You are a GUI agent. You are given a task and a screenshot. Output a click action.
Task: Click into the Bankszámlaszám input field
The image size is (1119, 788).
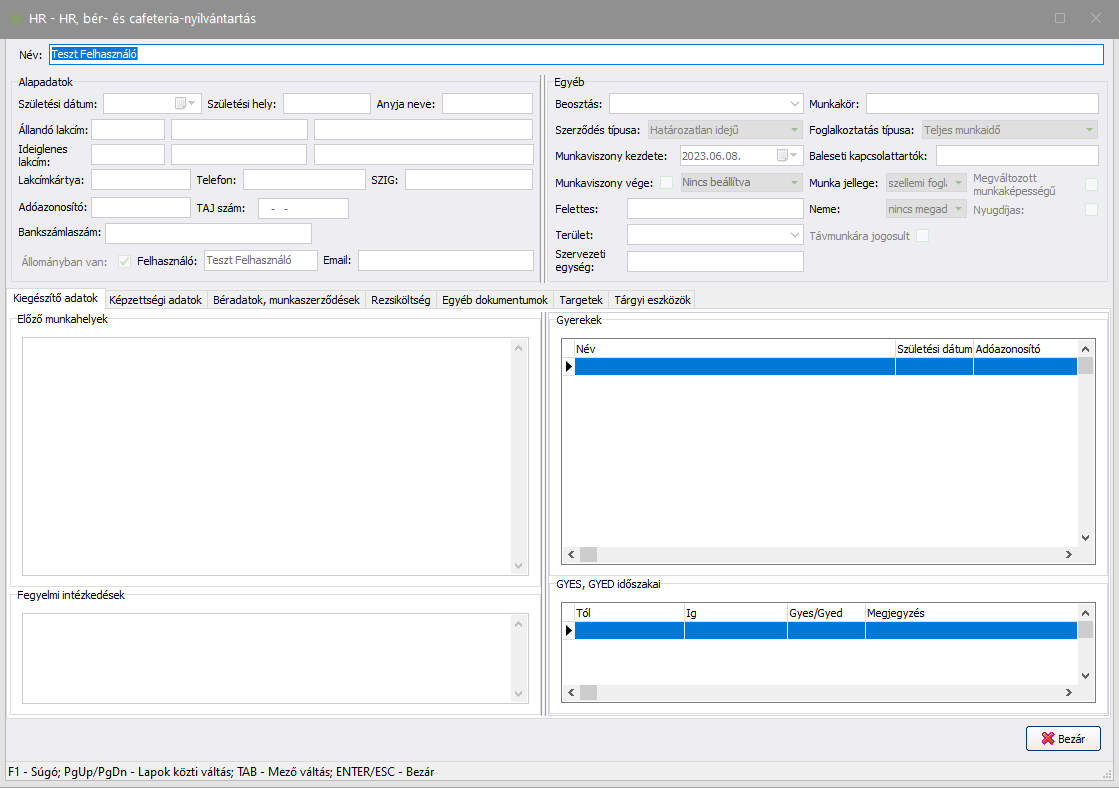(208, 233)
